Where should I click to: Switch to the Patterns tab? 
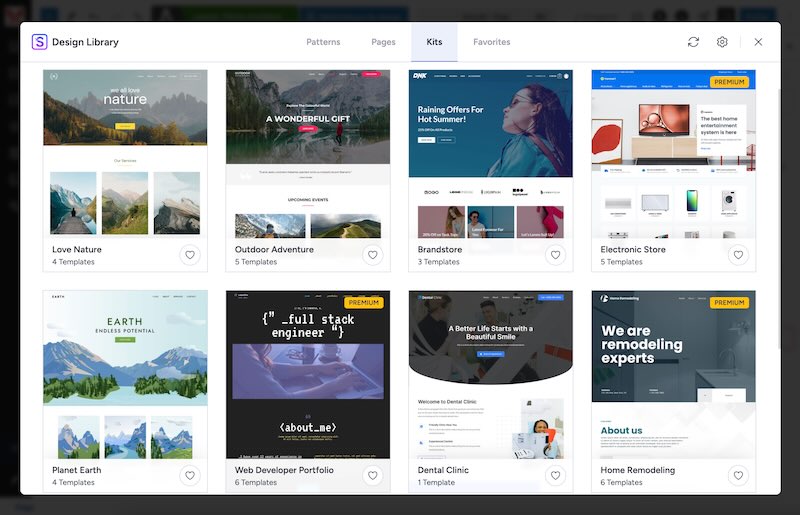(323, 42)
